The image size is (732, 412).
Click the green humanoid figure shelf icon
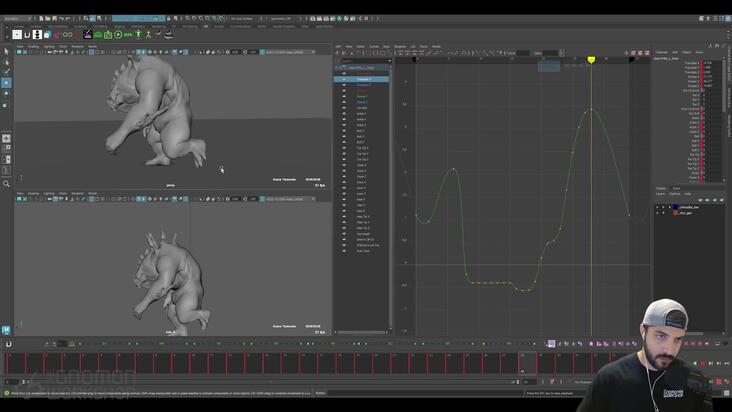(138, 35)
